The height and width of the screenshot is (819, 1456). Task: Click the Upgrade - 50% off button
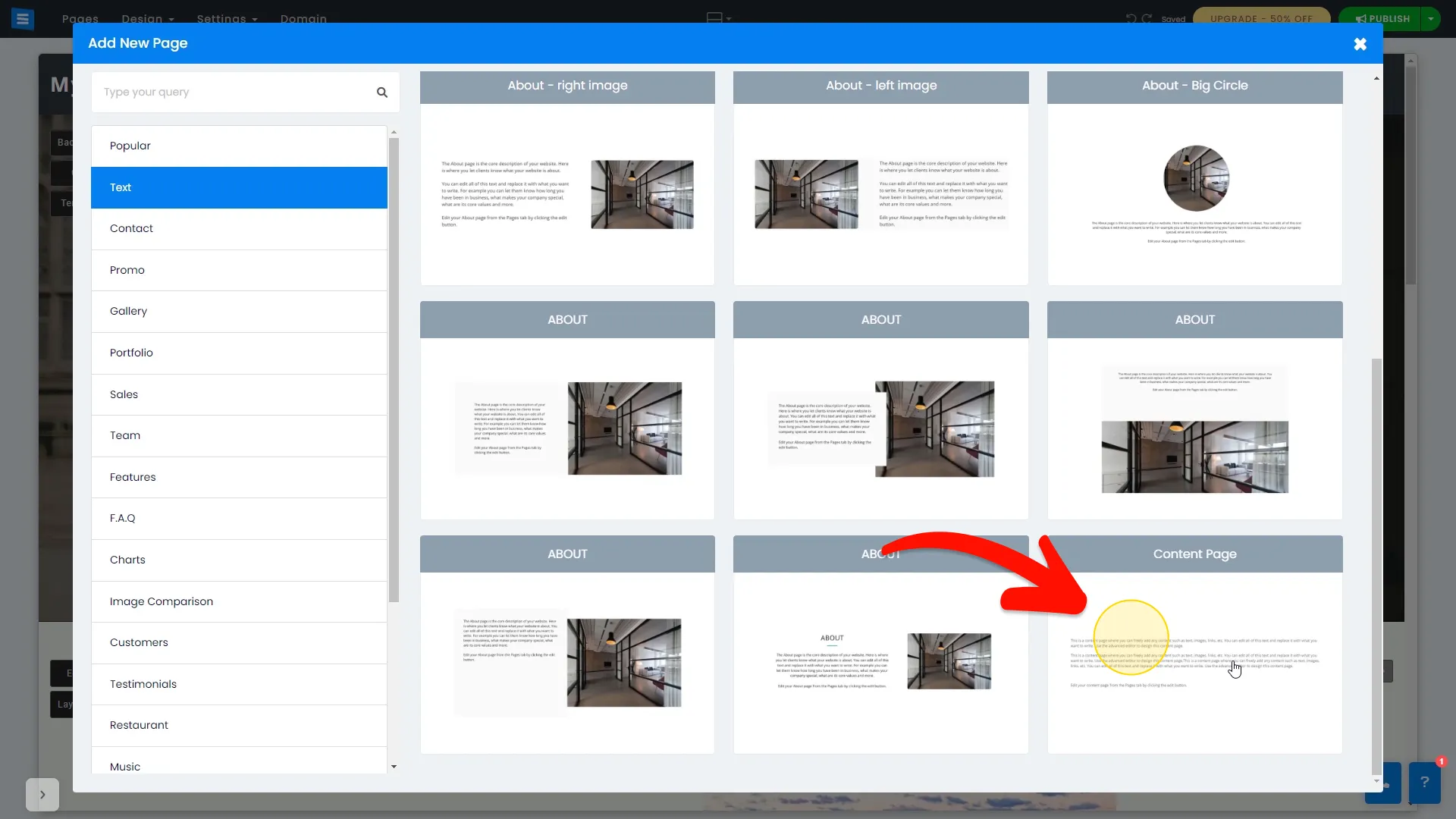pyautogui.click(x=1261, y=18)
